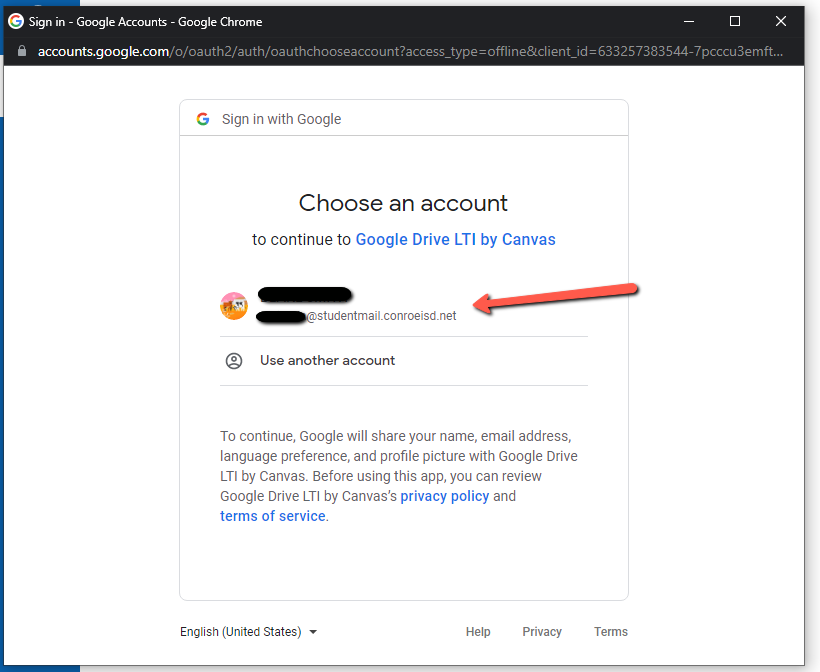Viewport: 820px width, 672px height.
Task: Click the Sign in with Google header text
Action: [281, 119]
